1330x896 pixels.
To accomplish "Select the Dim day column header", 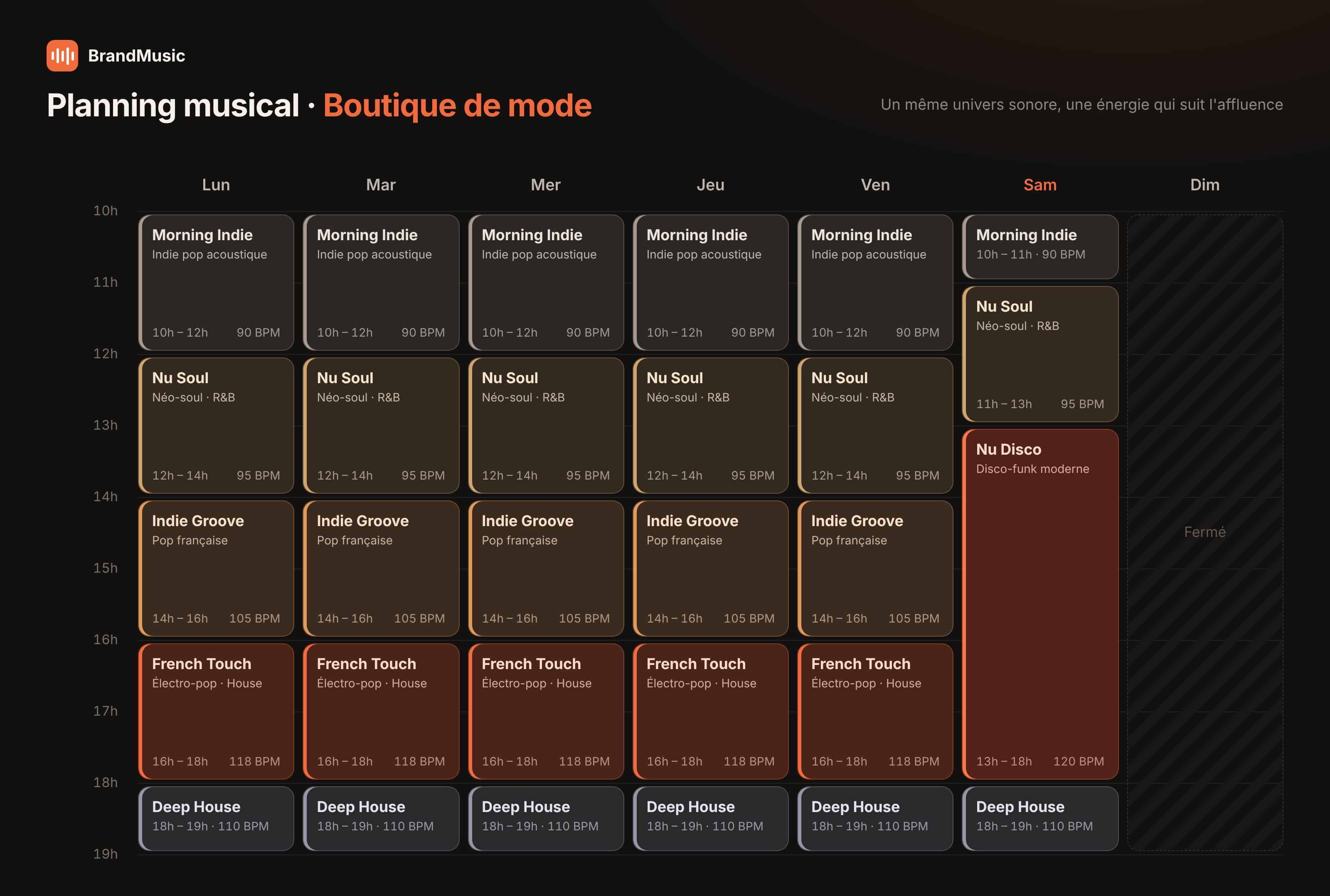I will pyautogui.click(x=1205, y=185).
